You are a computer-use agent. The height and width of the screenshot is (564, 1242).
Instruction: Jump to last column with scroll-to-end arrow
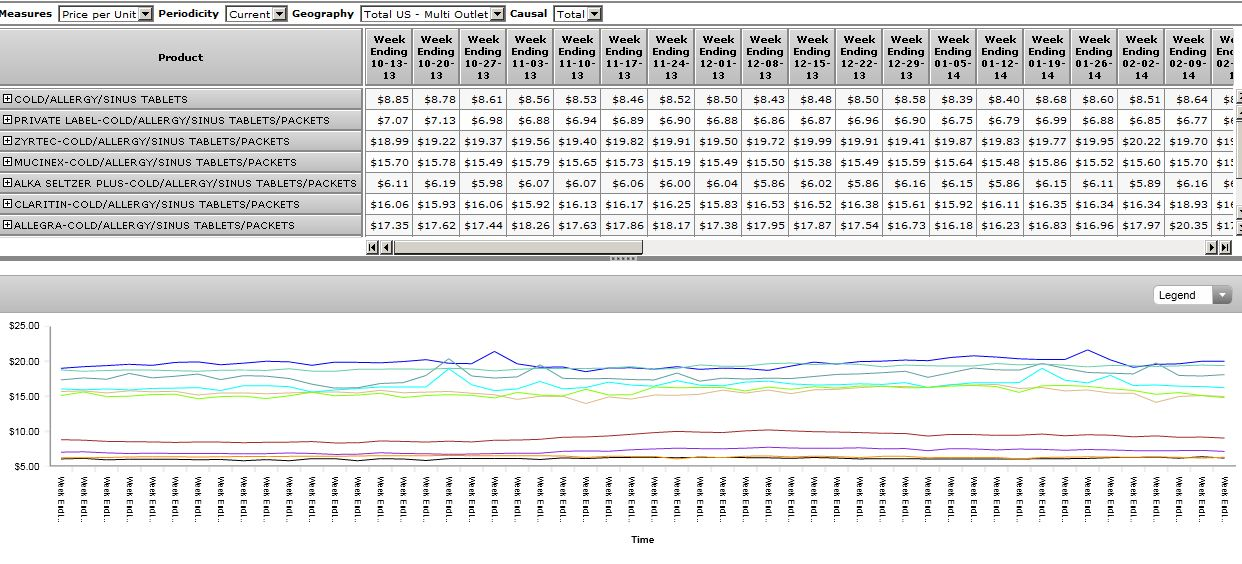coord(1225,248)
